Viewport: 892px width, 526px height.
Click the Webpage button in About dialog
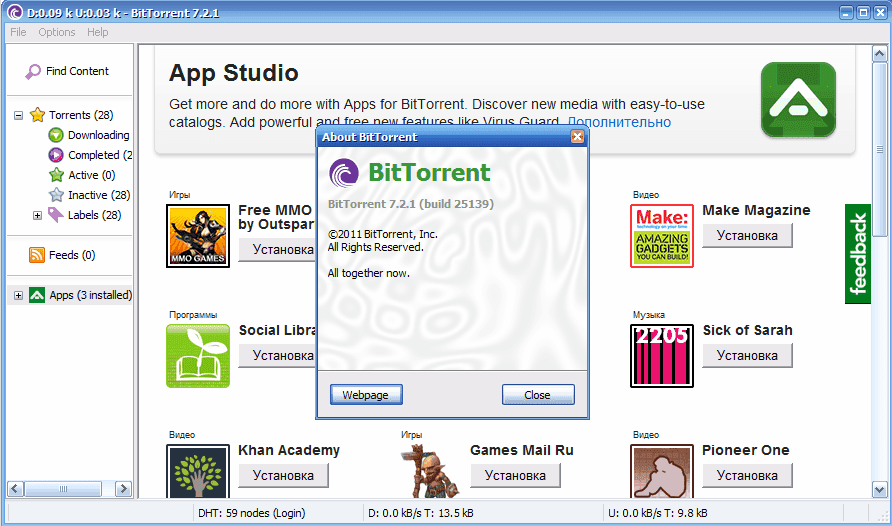[366, 395]
